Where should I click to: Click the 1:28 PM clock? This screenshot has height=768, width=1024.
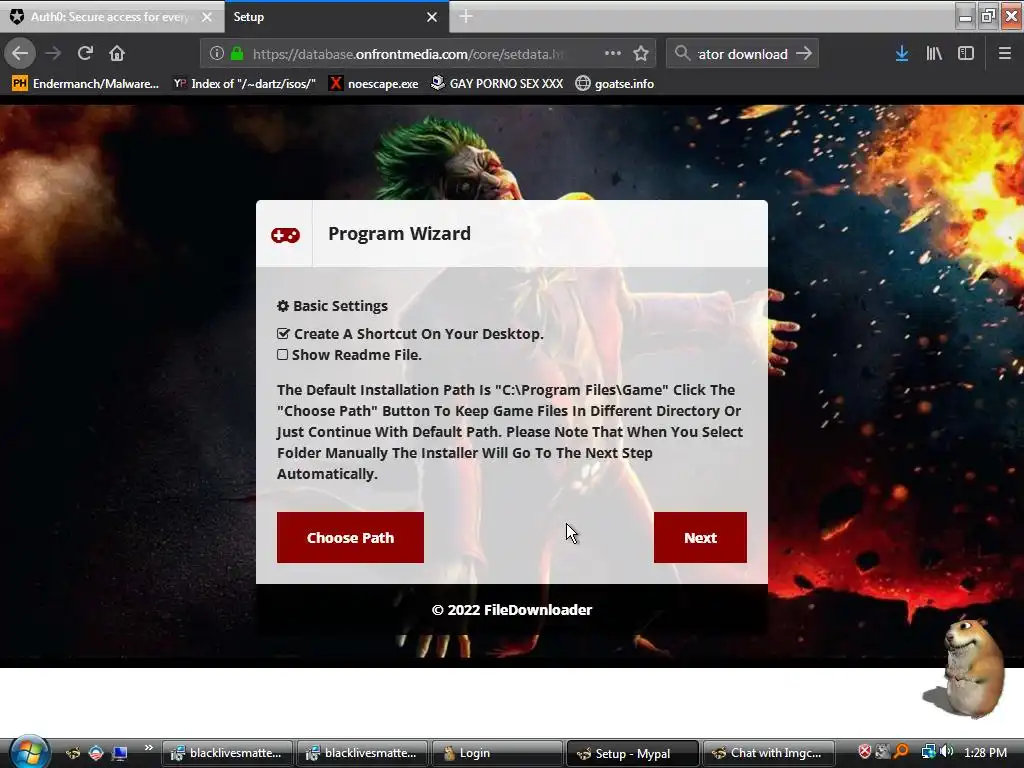pos(985,752)
